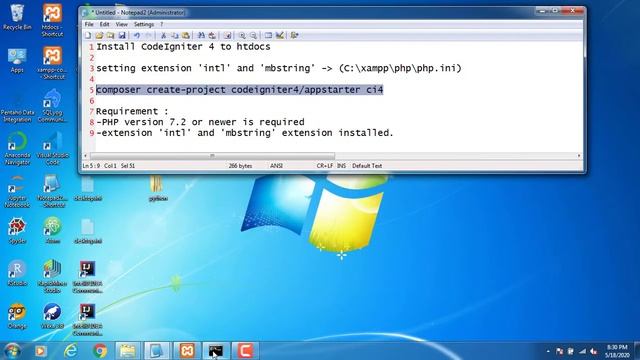Click the left scroll arrow of horizontal scrollbar

pos(85,156)
